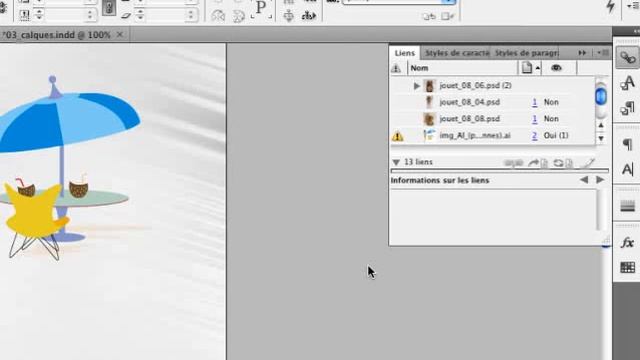This screenshot has width=640, height=360.
Task: Sort links by status warning column
Action: click(396, 68)
